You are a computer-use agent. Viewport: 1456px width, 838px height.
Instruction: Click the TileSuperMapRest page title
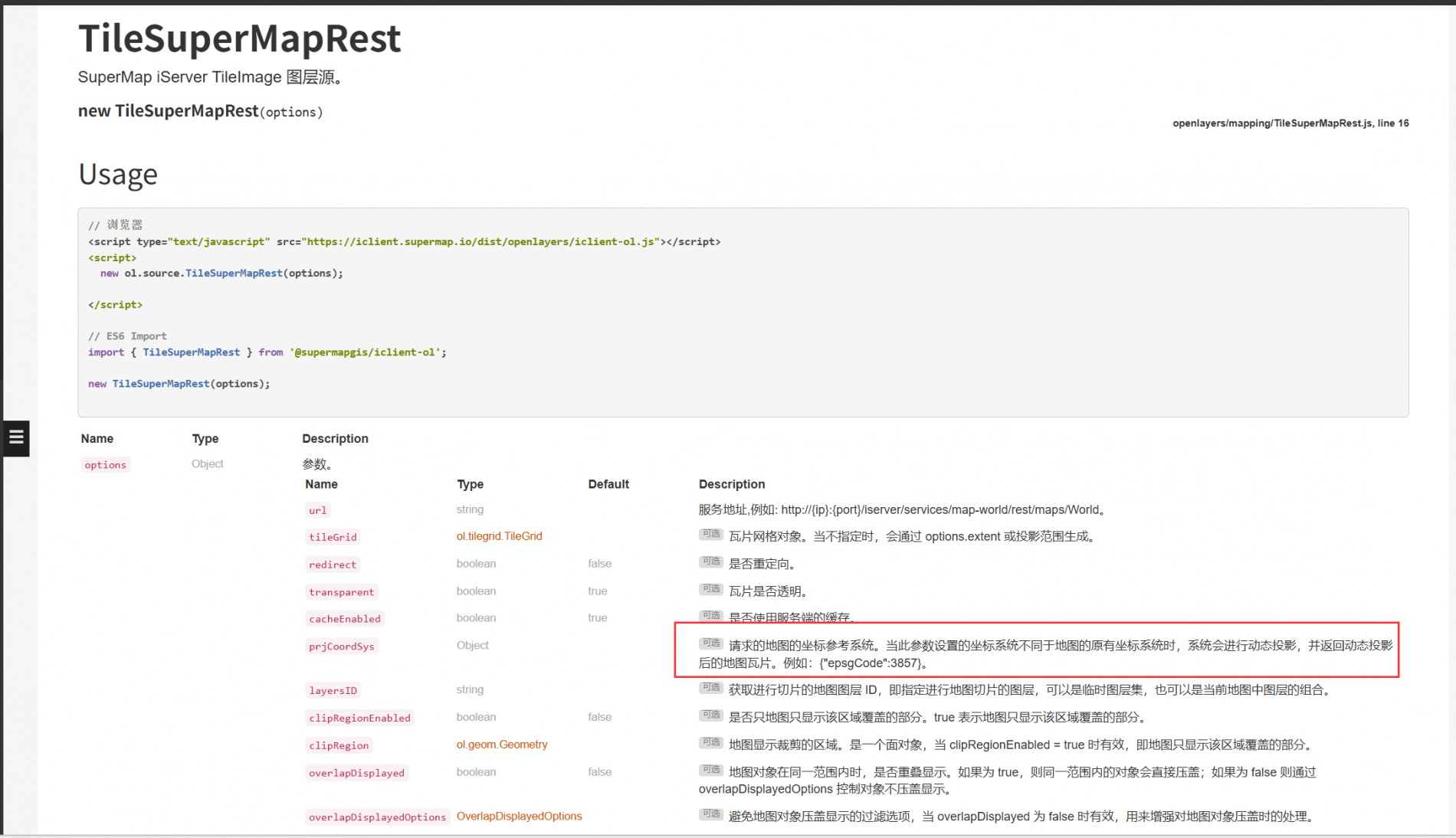click(x=239, y=38)
